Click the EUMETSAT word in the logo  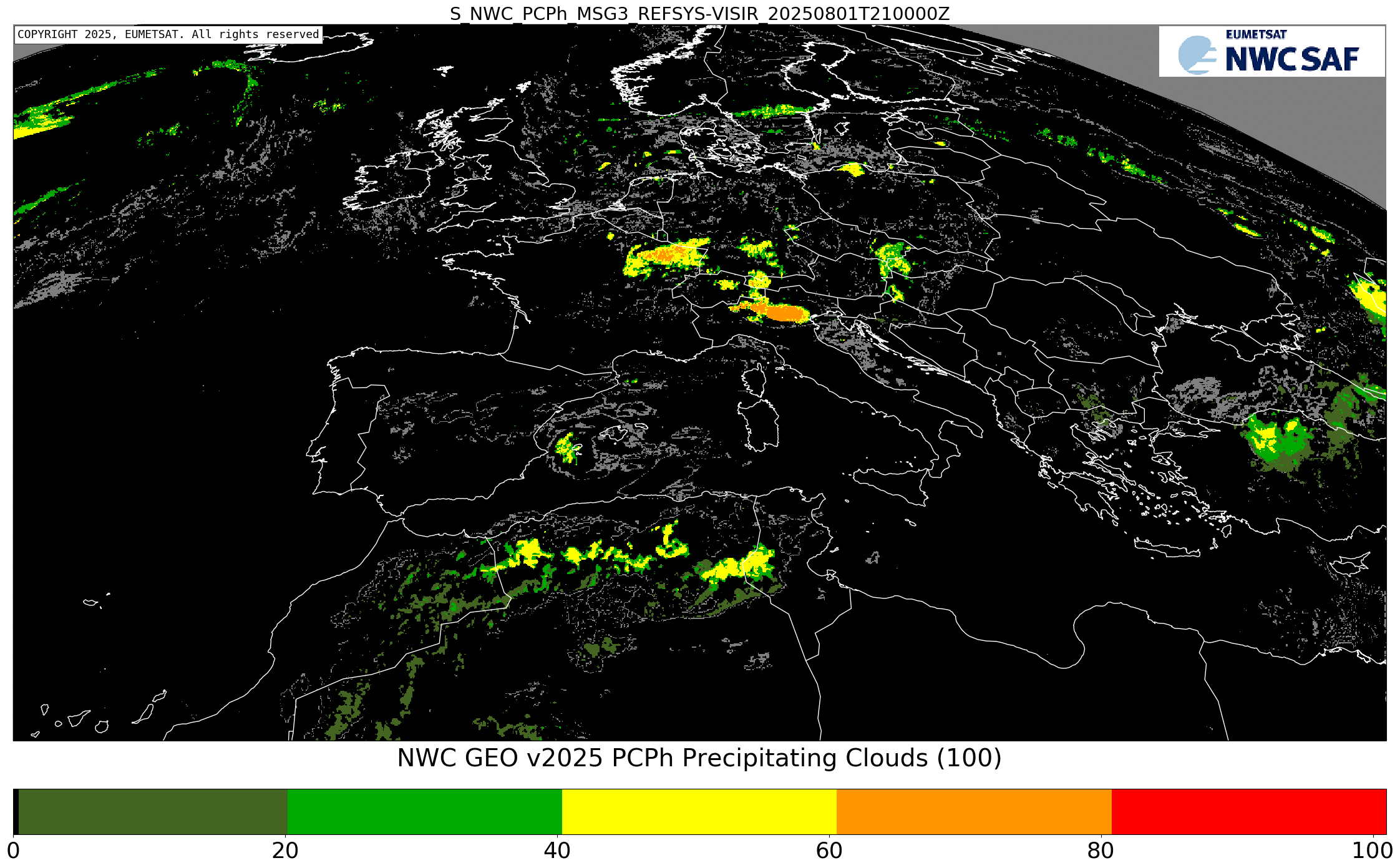pos(1257,35)
